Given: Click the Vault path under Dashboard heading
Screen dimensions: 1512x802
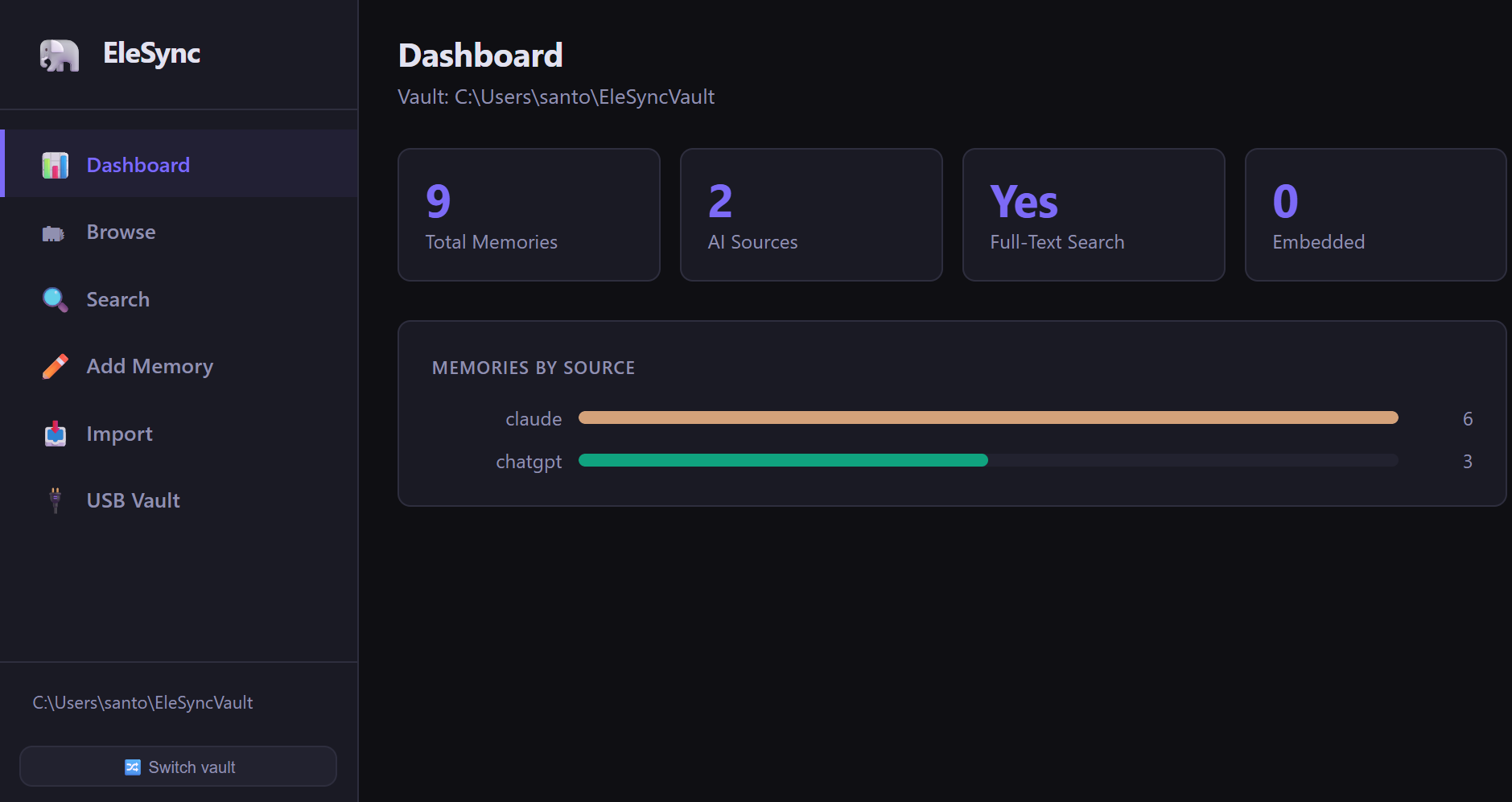Looking at the screenshot, I should [x=556, y=97].
